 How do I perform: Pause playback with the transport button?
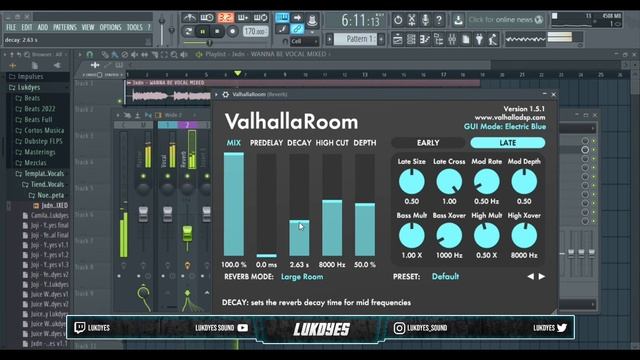(202, 31)
